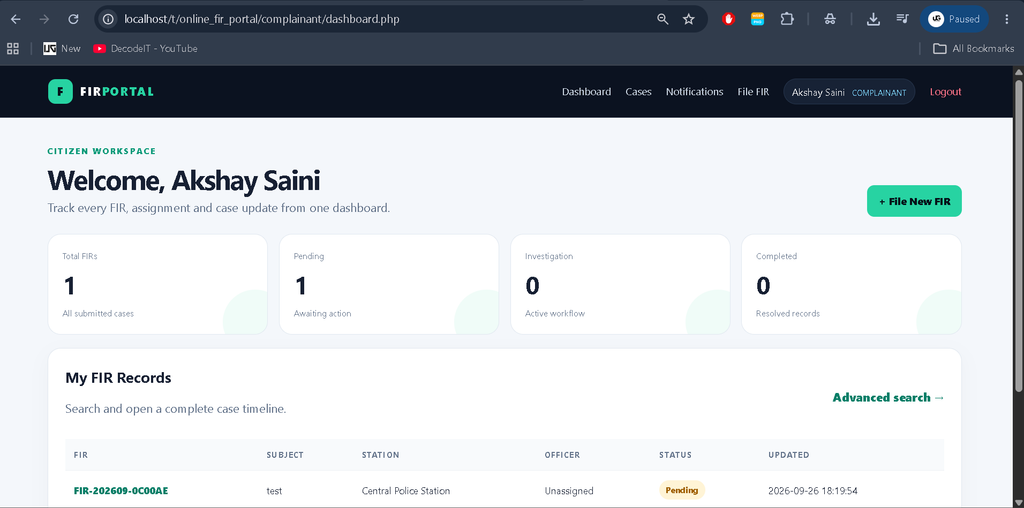Open the apps grid icon in bookmarks bar

point(13,48)
